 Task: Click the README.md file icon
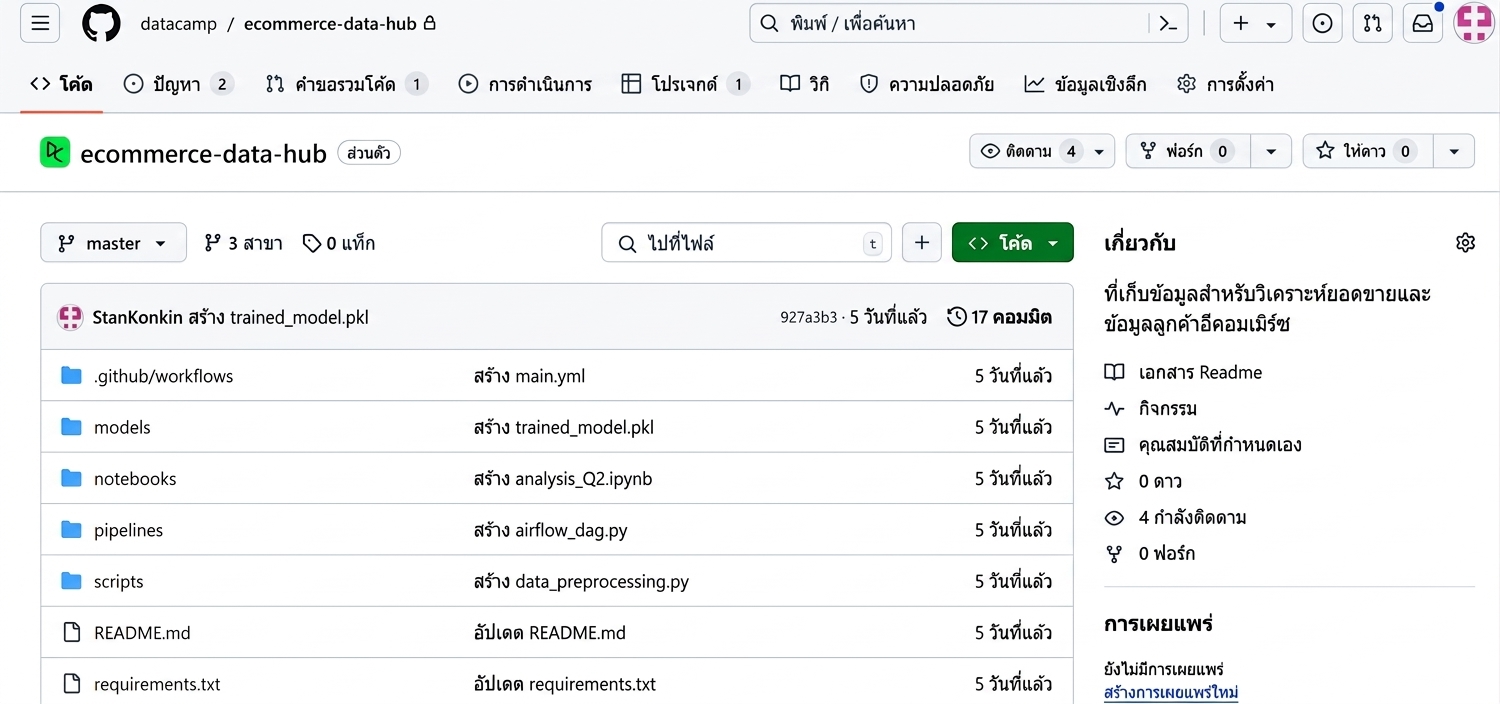(x=71, y=633)
